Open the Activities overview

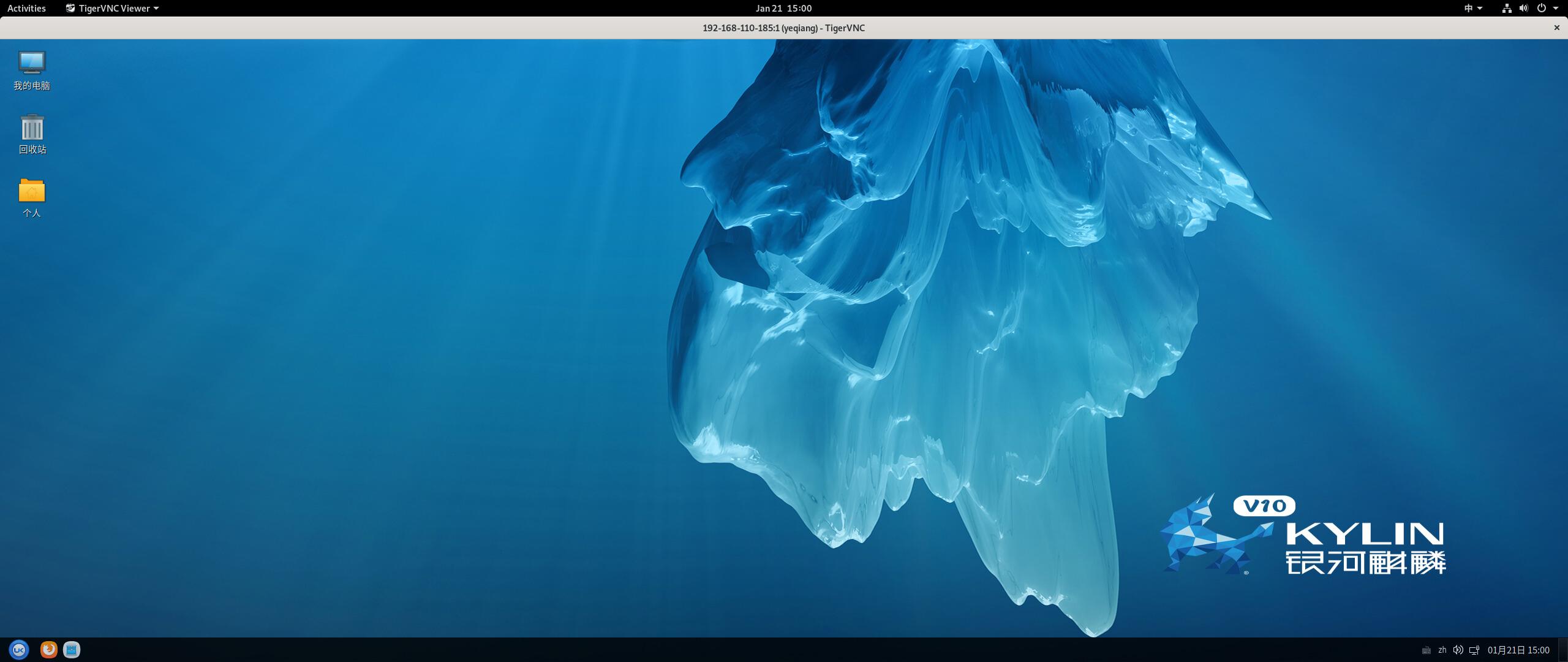coord(26,8)
